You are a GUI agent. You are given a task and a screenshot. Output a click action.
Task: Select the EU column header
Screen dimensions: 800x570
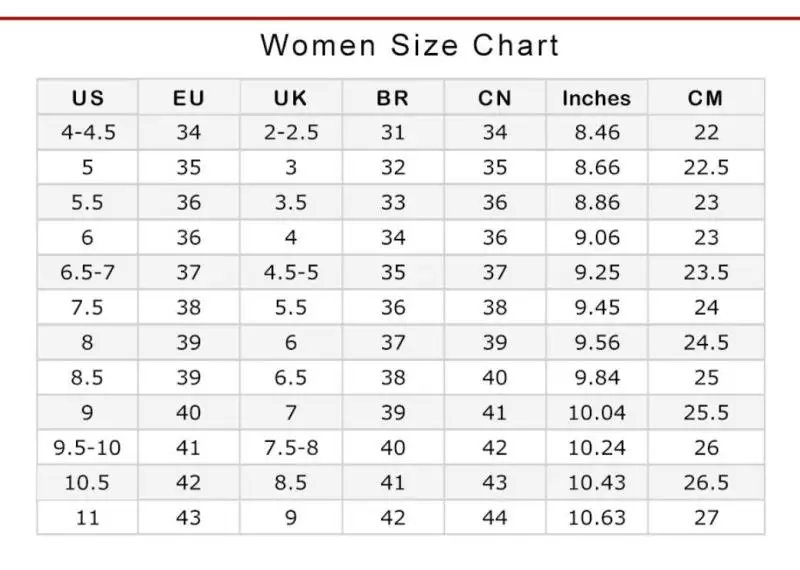point(189,97)
